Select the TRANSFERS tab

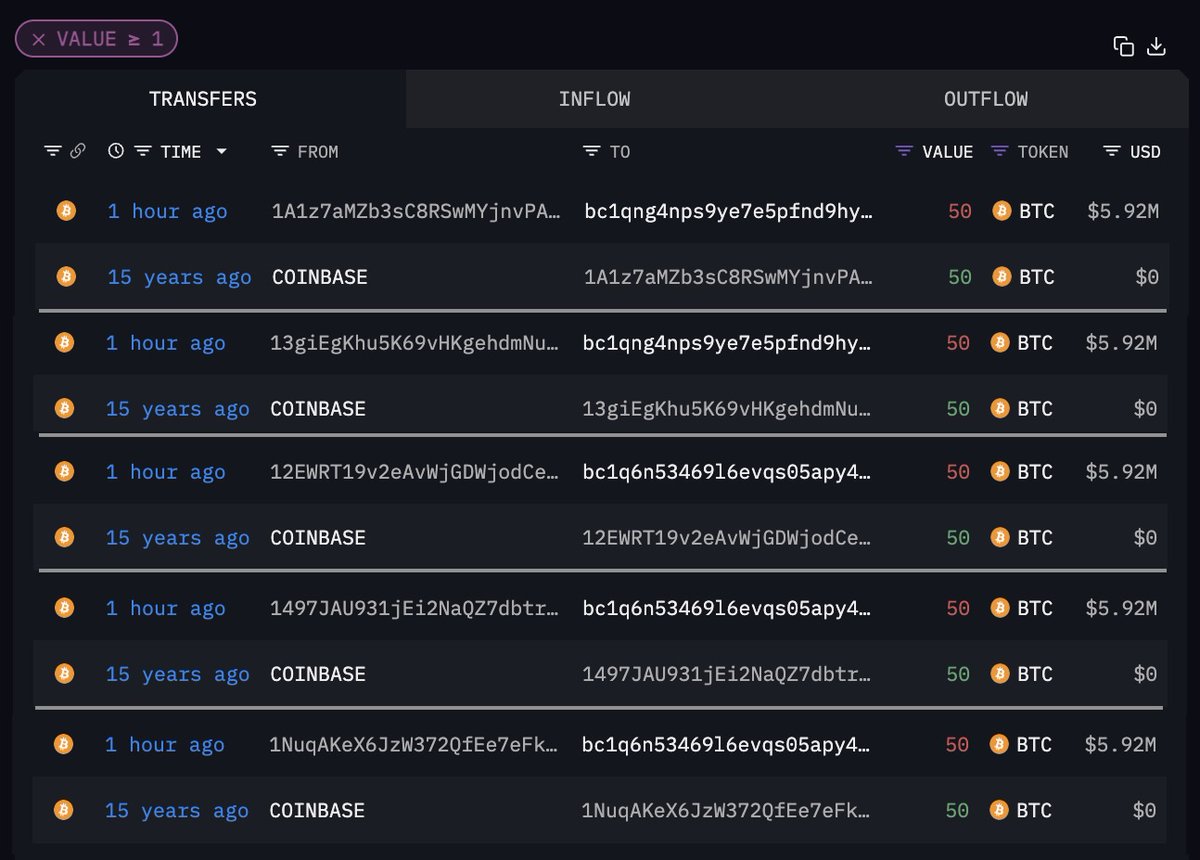click(x=203, y=98)
